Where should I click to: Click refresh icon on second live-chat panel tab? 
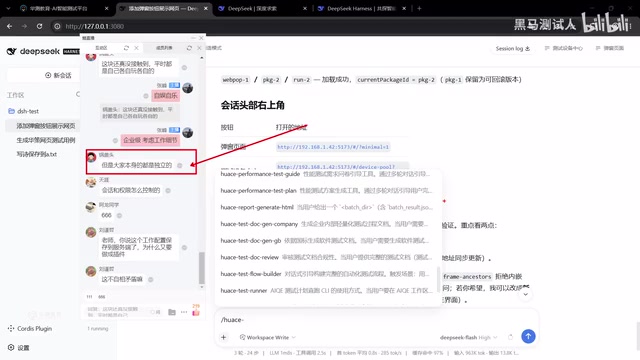click(189, 48)
